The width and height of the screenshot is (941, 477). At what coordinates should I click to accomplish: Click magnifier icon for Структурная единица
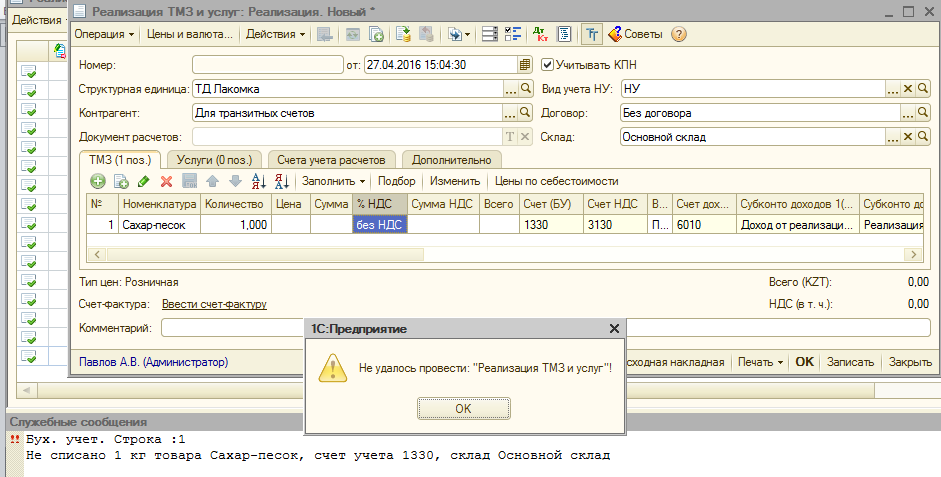click(526, 89)
